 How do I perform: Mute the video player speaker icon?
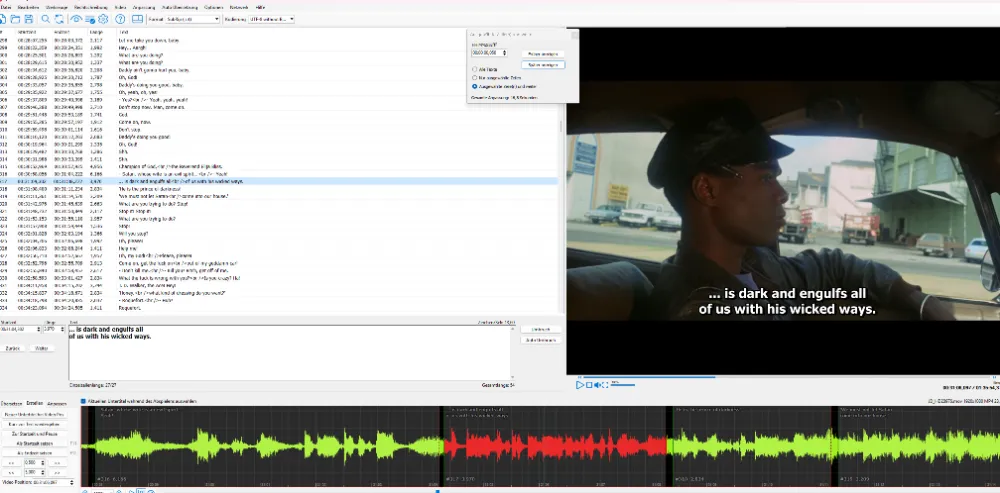pos(598,385)
